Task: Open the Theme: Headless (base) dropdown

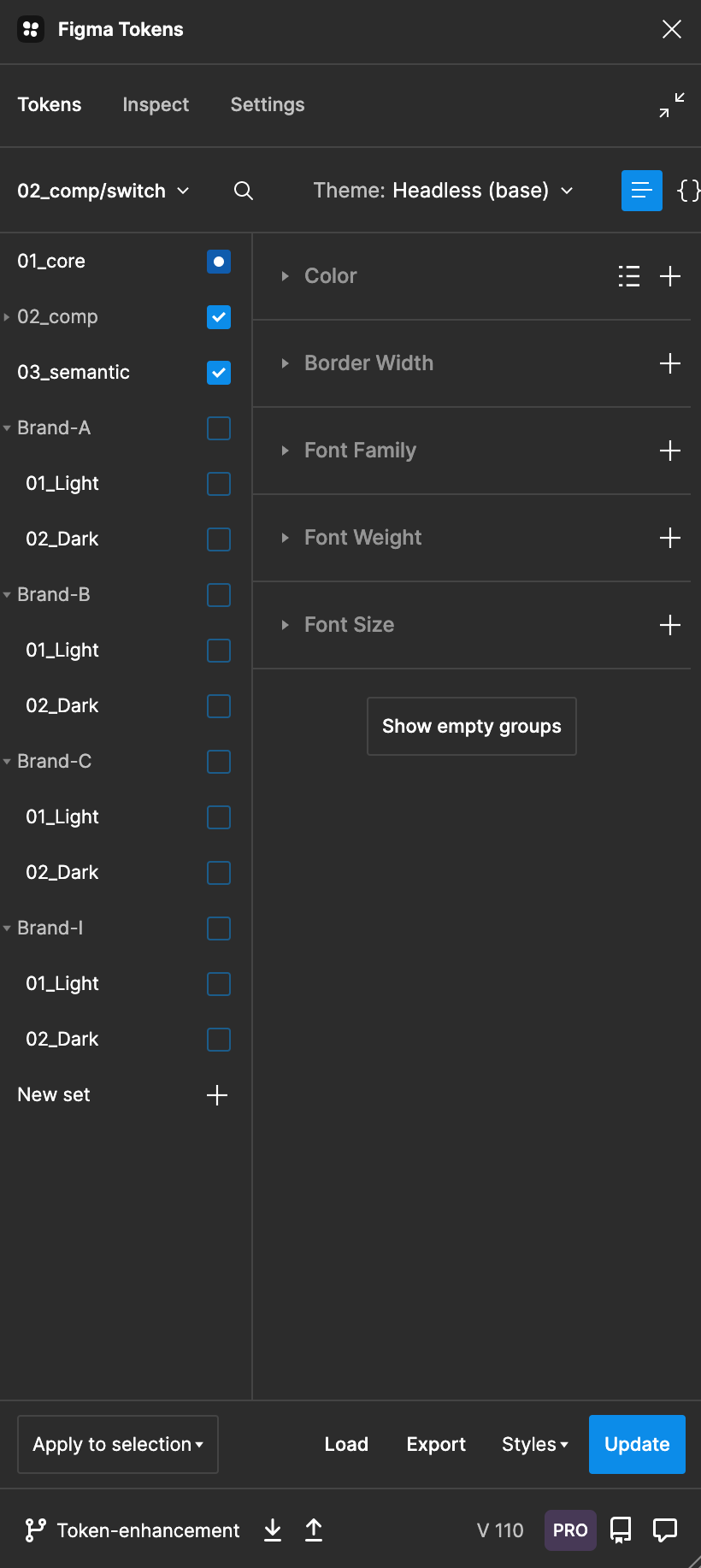Action: coord(443,191)
